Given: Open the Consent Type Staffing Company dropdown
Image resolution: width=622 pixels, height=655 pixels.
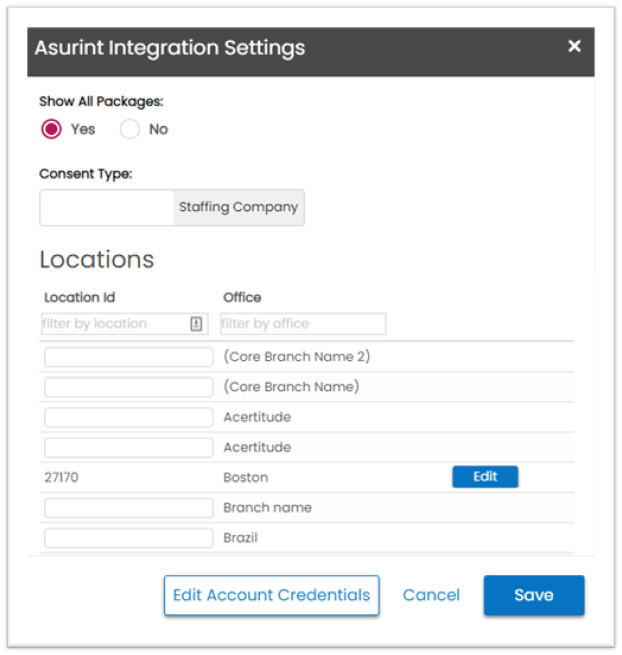Looking at the screenshot, I should coord(172,208).
